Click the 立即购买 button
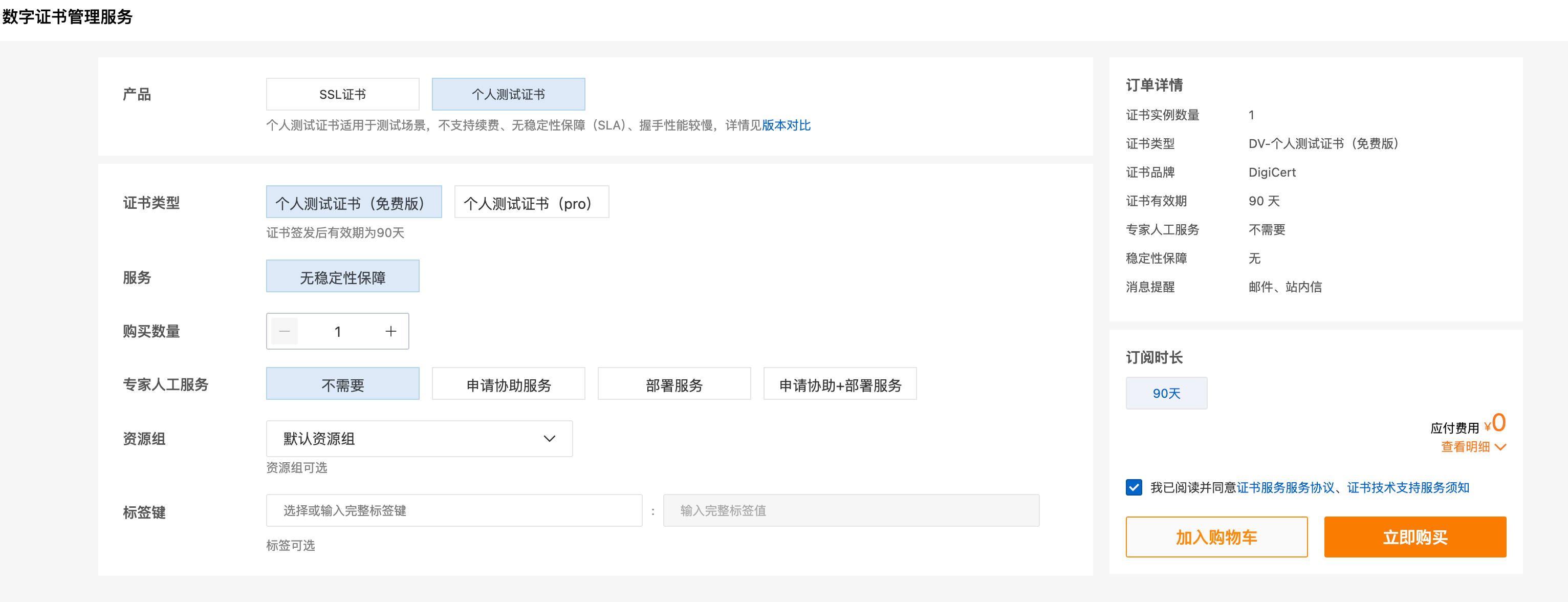Screen dimensions: 1568x602 point(1414,537)
